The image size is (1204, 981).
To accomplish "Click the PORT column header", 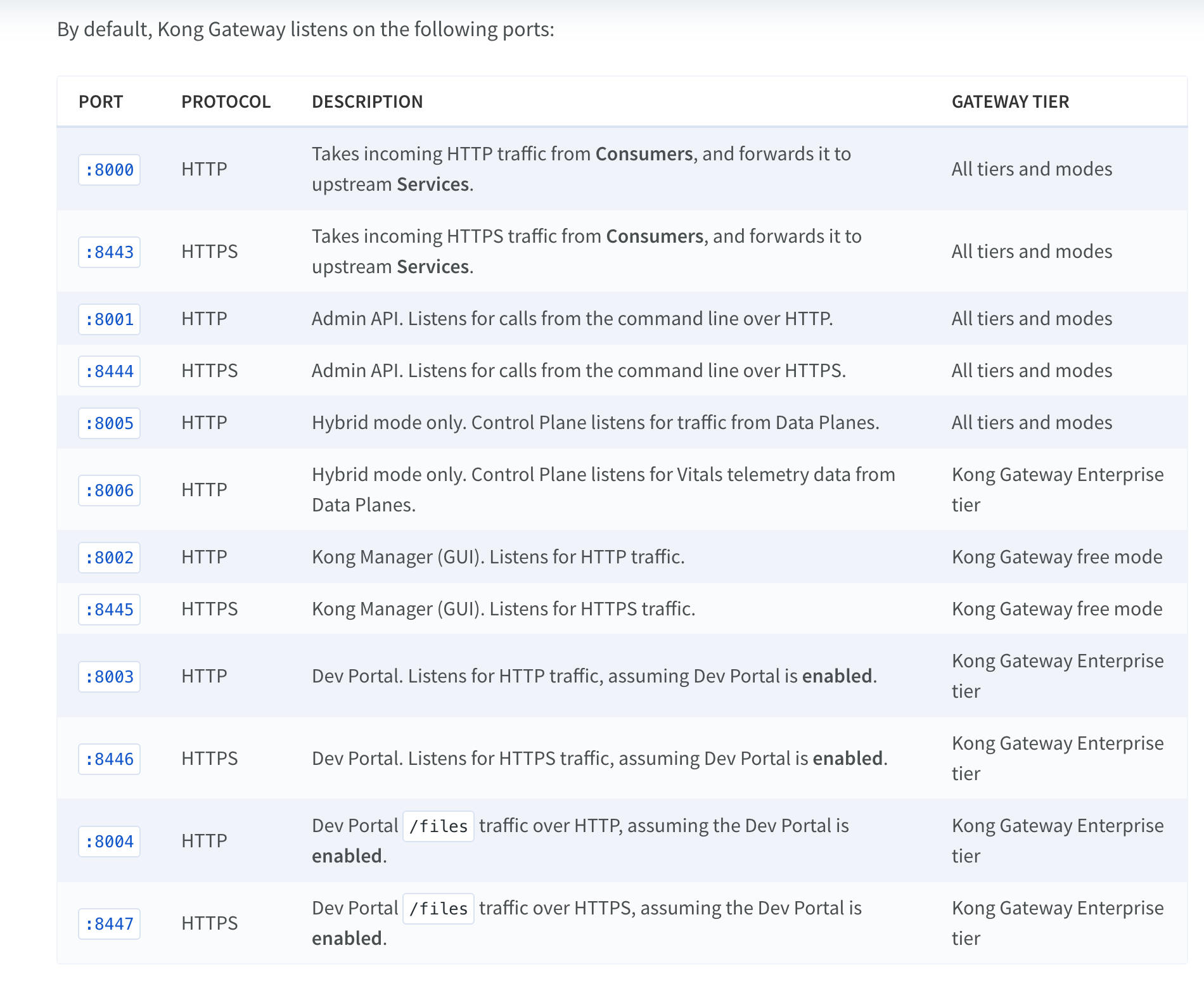I will point(101,101).
